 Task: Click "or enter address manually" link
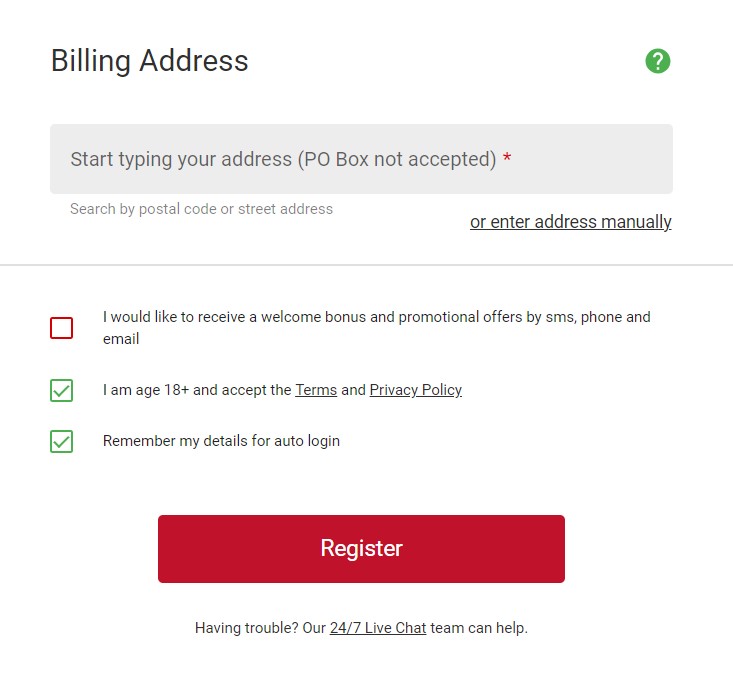coord(570,222)
